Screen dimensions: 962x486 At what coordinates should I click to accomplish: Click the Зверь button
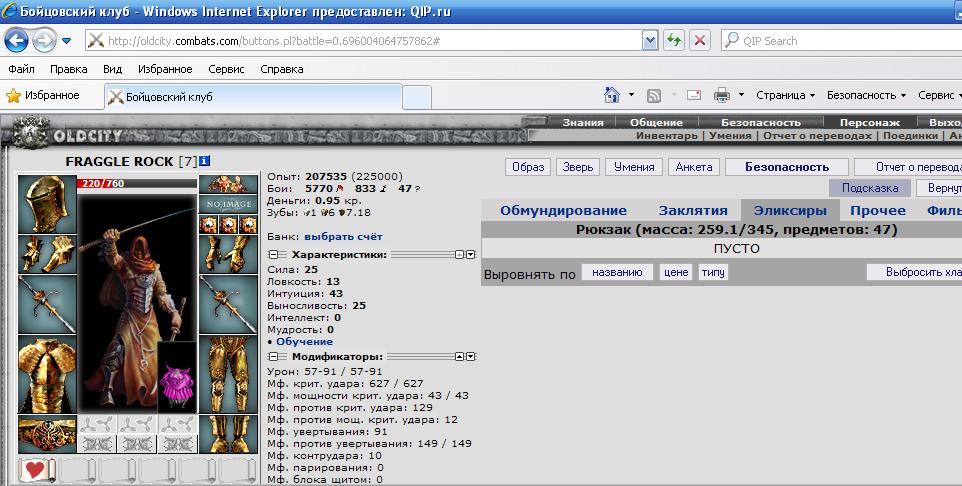(578, 167)
